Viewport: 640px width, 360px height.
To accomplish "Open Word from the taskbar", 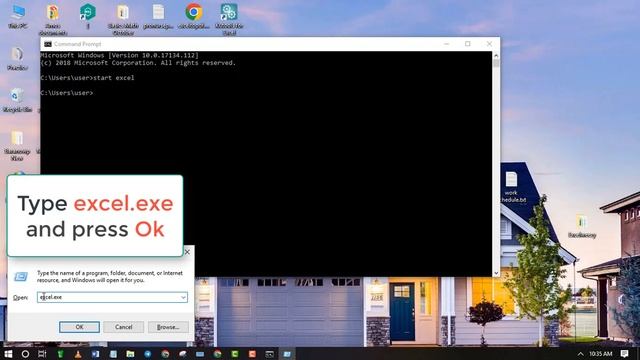I will (x=95, y=354).
